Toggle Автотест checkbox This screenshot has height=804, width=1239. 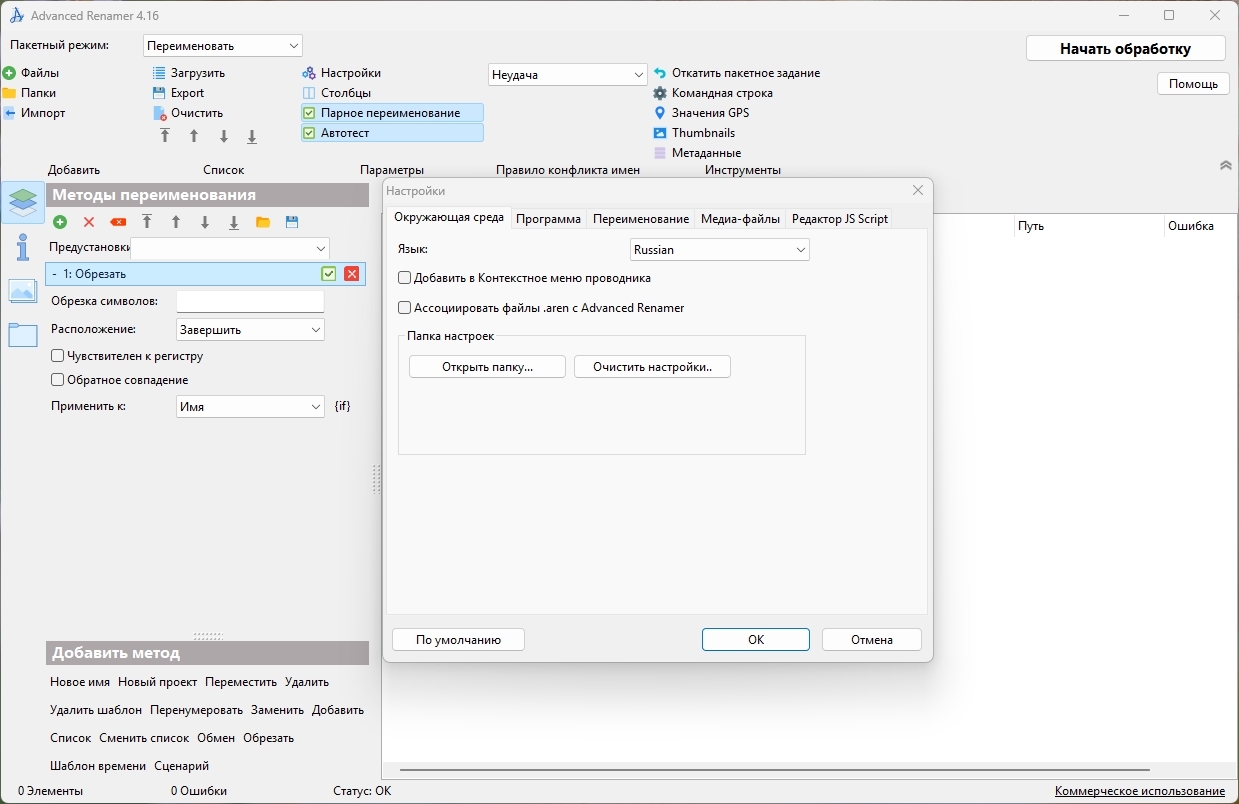click(309, 133)
